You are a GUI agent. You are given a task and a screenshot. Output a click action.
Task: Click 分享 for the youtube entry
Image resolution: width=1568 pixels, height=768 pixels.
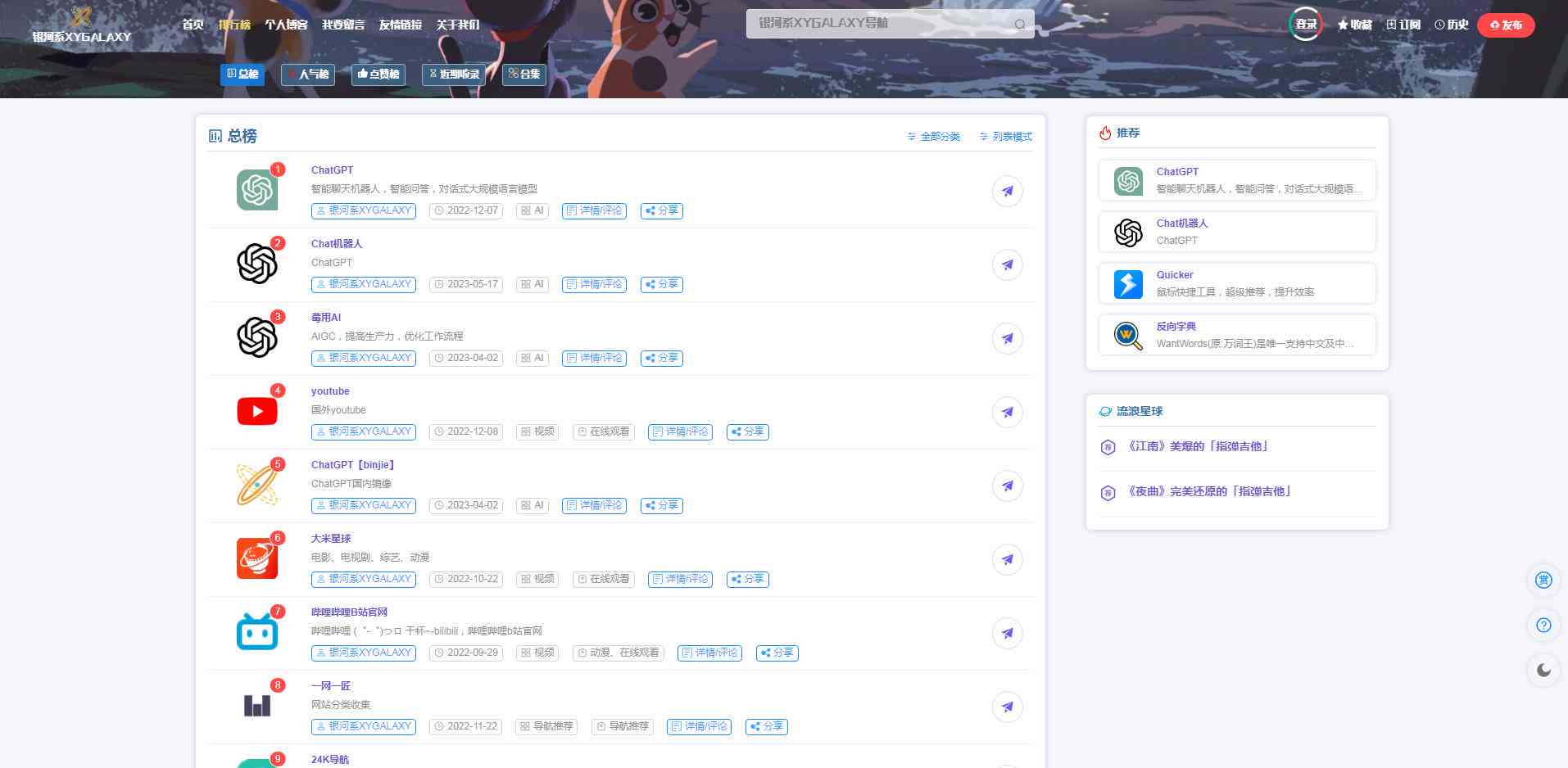pos(748,431)
